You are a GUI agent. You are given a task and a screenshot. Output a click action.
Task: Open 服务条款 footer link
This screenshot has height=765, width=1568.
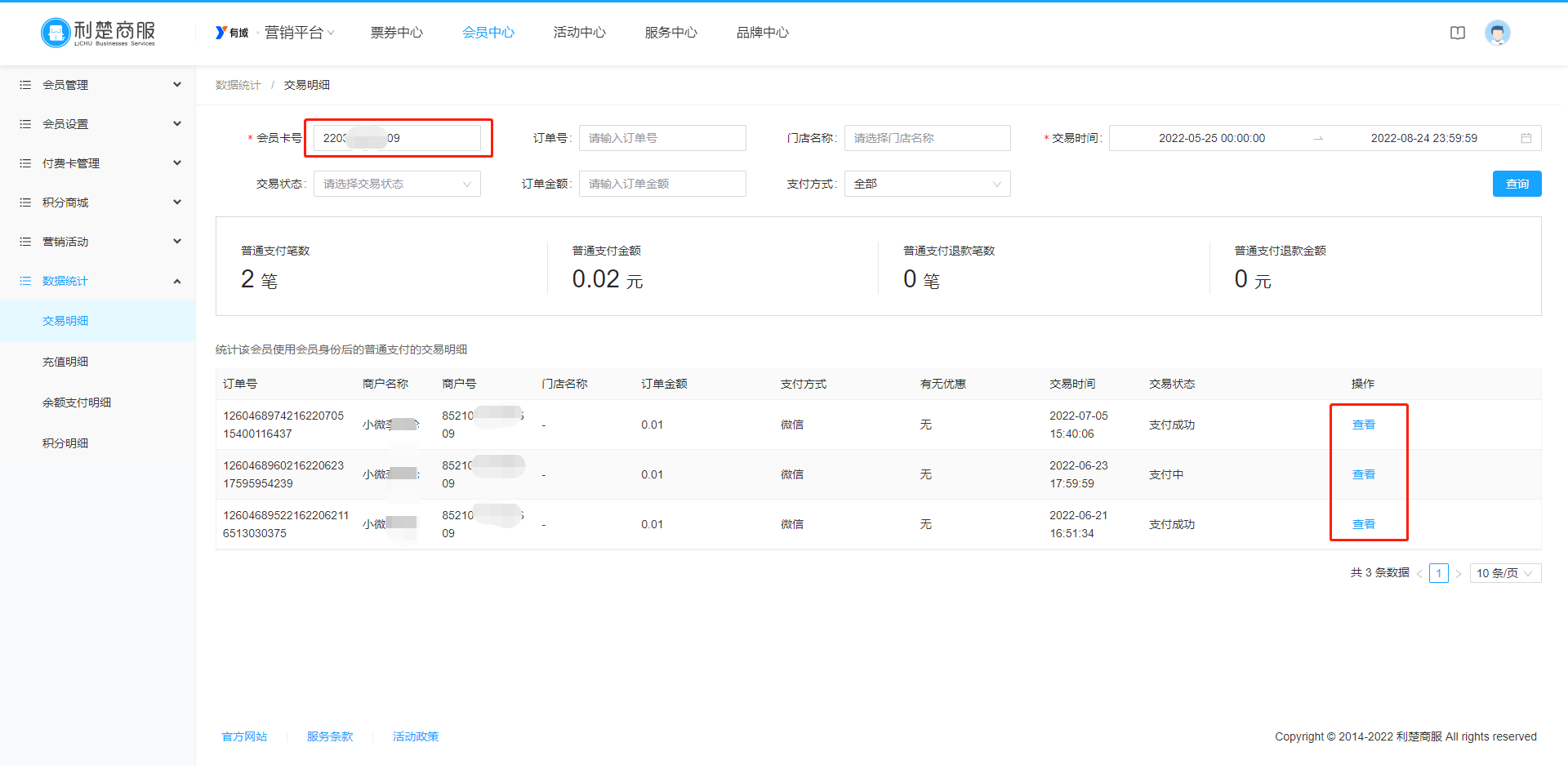(330, 736)
